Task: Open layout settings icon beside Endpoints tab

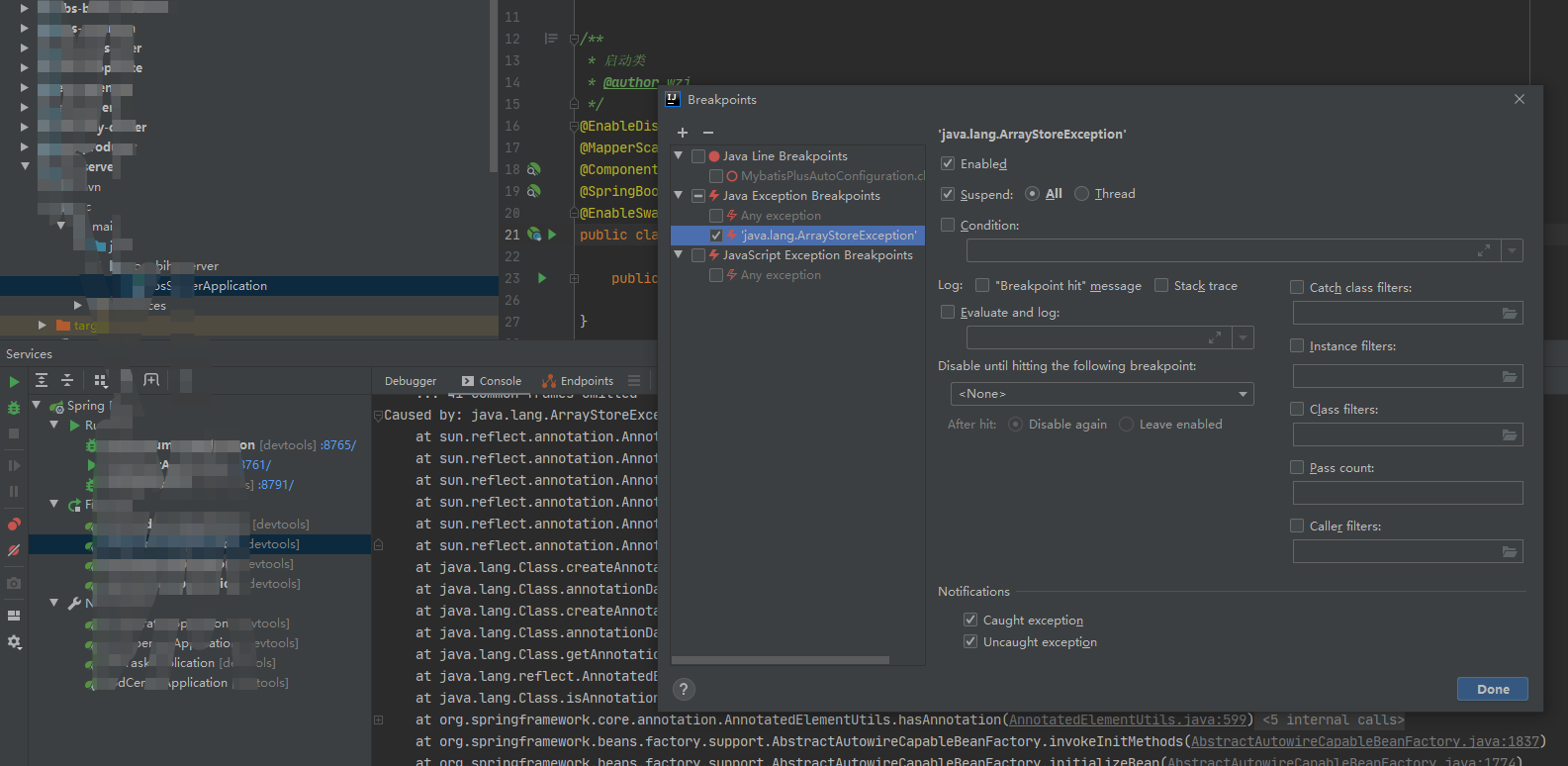Action: point(634,381)
